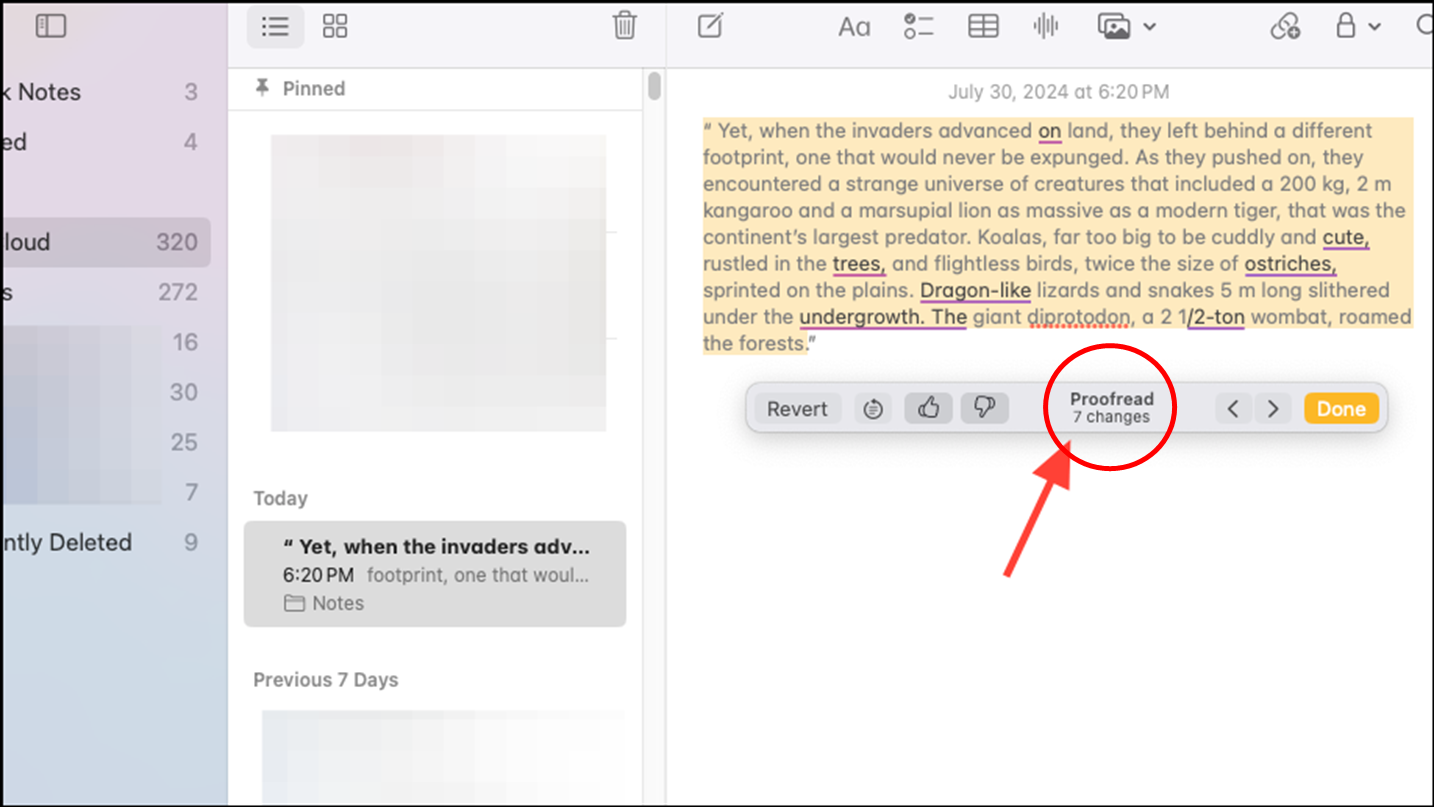Click the misspelled word "diprotodon"
1434x807 pixels.
(1079, 318)
